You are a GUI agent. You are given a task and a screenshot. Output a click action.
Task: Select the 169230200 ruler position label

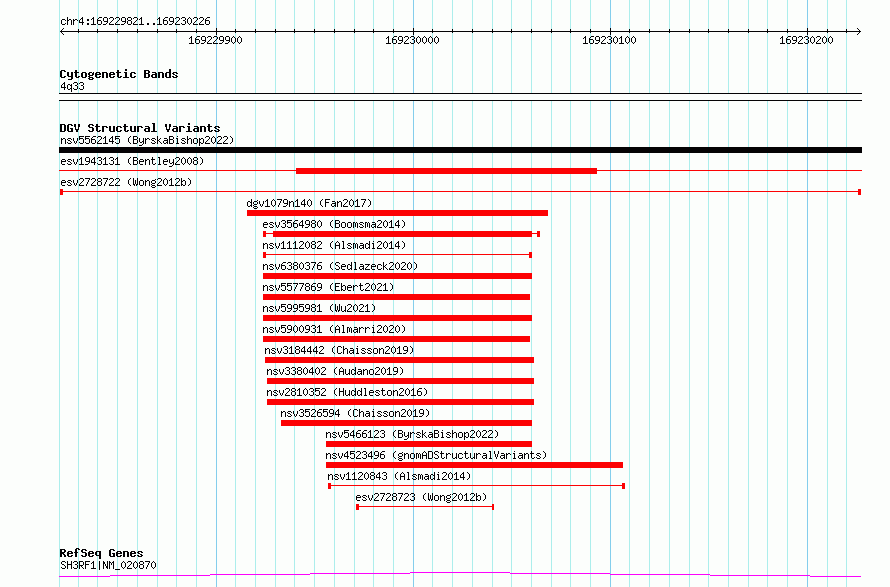click(806, 40)
